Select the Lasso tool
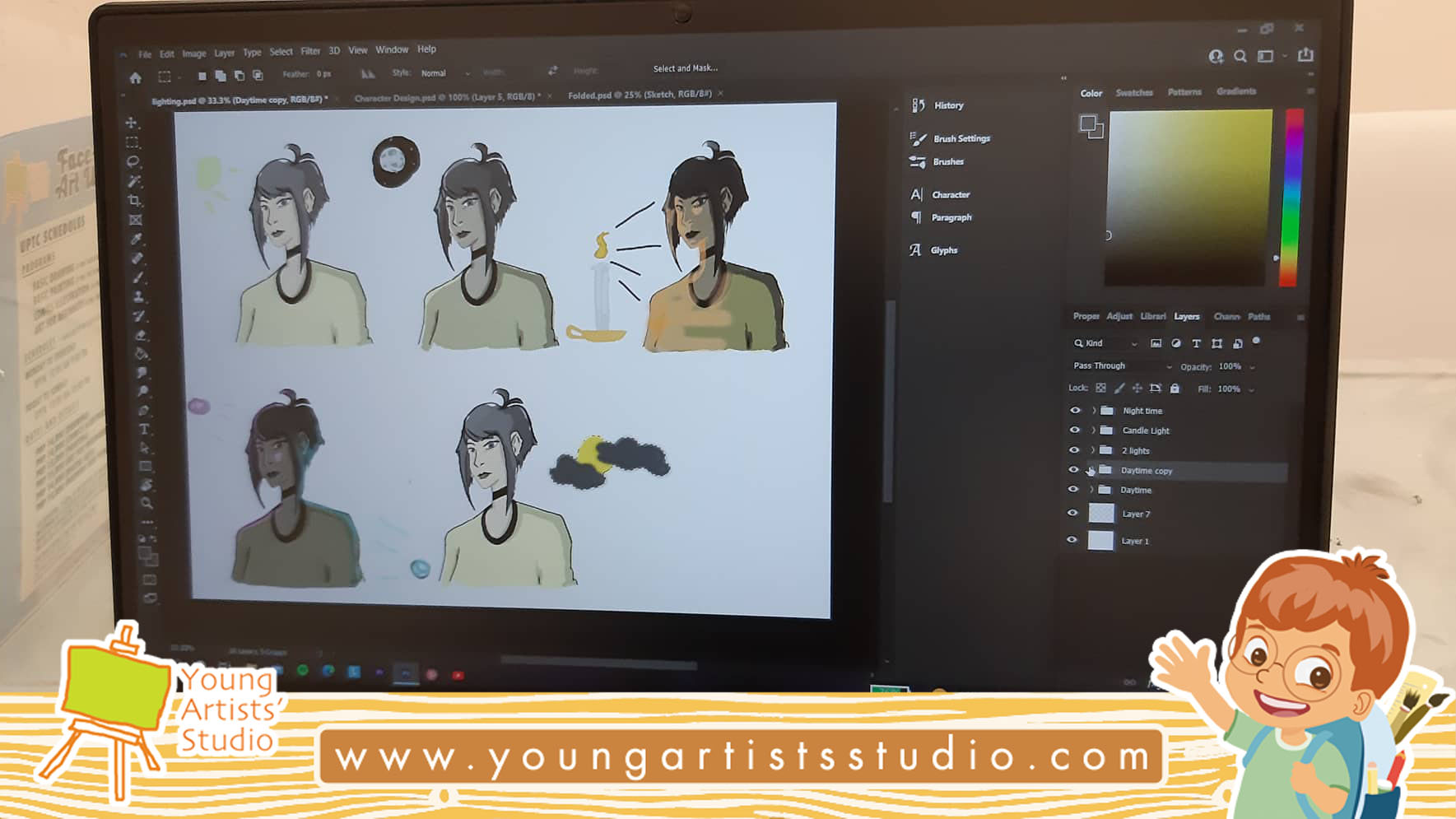1456x819 pixels. (x=133, y=161)
